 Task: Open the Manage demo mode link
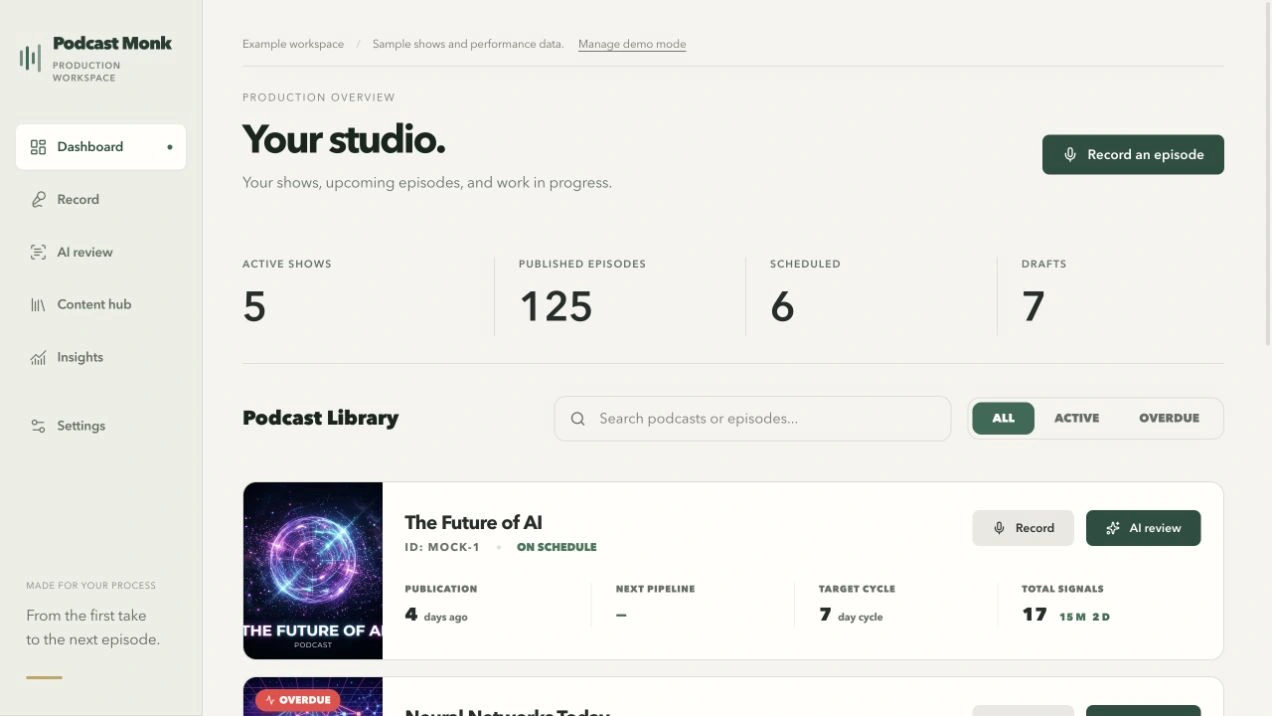tap(632, 44)
